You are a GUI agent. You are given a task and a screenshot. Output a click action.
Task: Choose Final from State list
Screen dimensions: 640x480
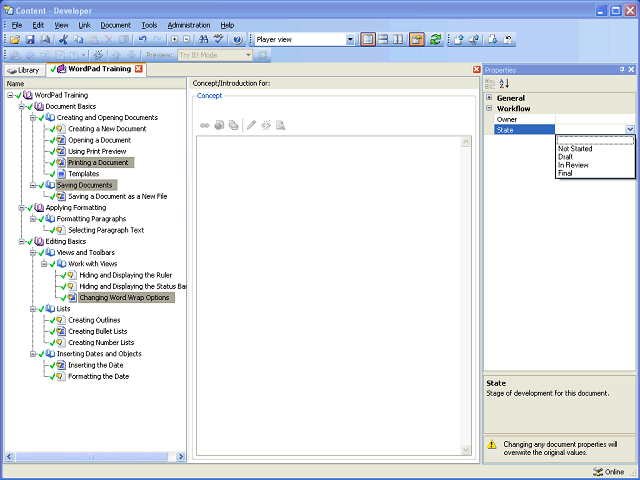595,173
